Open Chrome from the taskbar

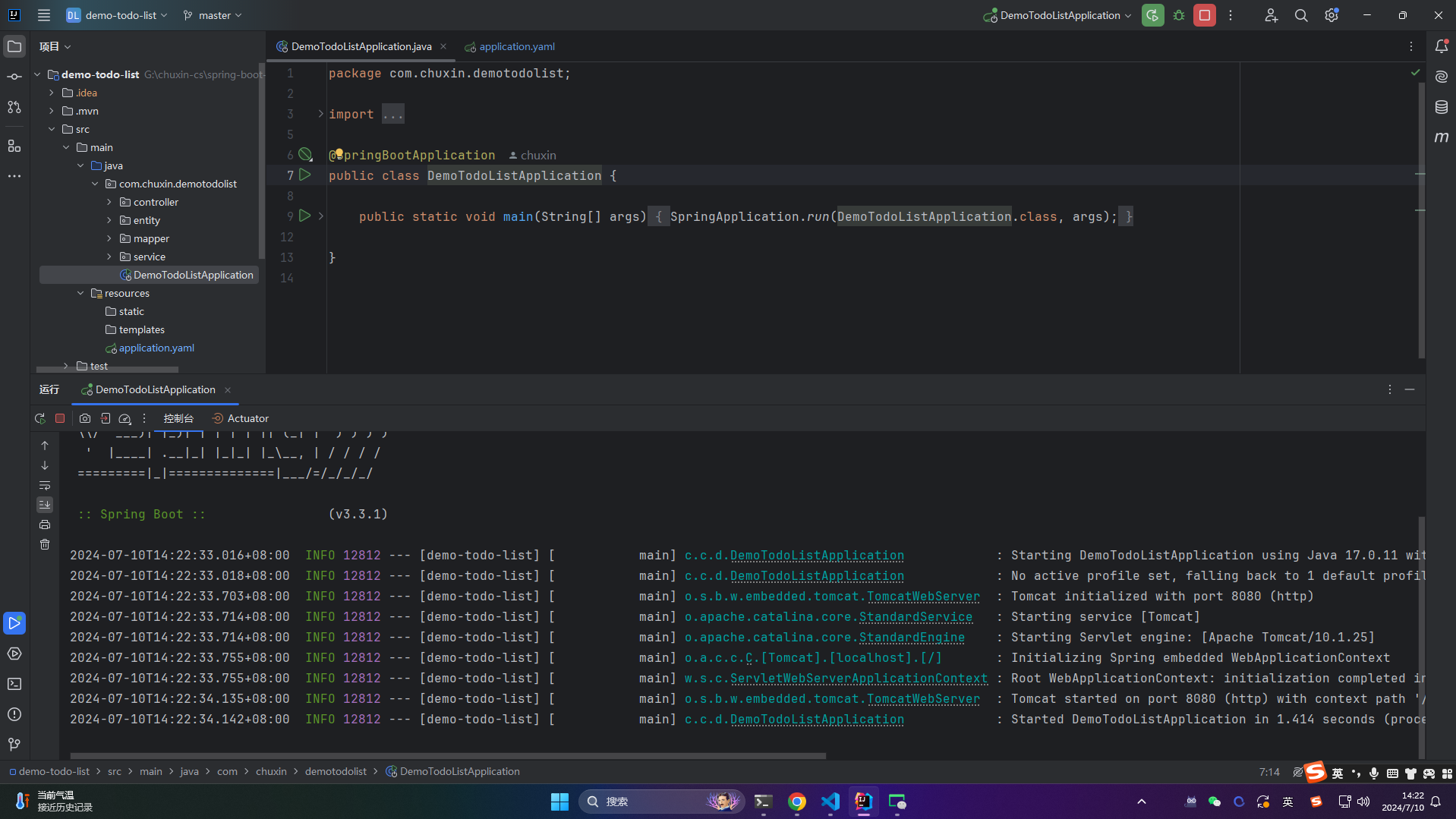point(796,802)
